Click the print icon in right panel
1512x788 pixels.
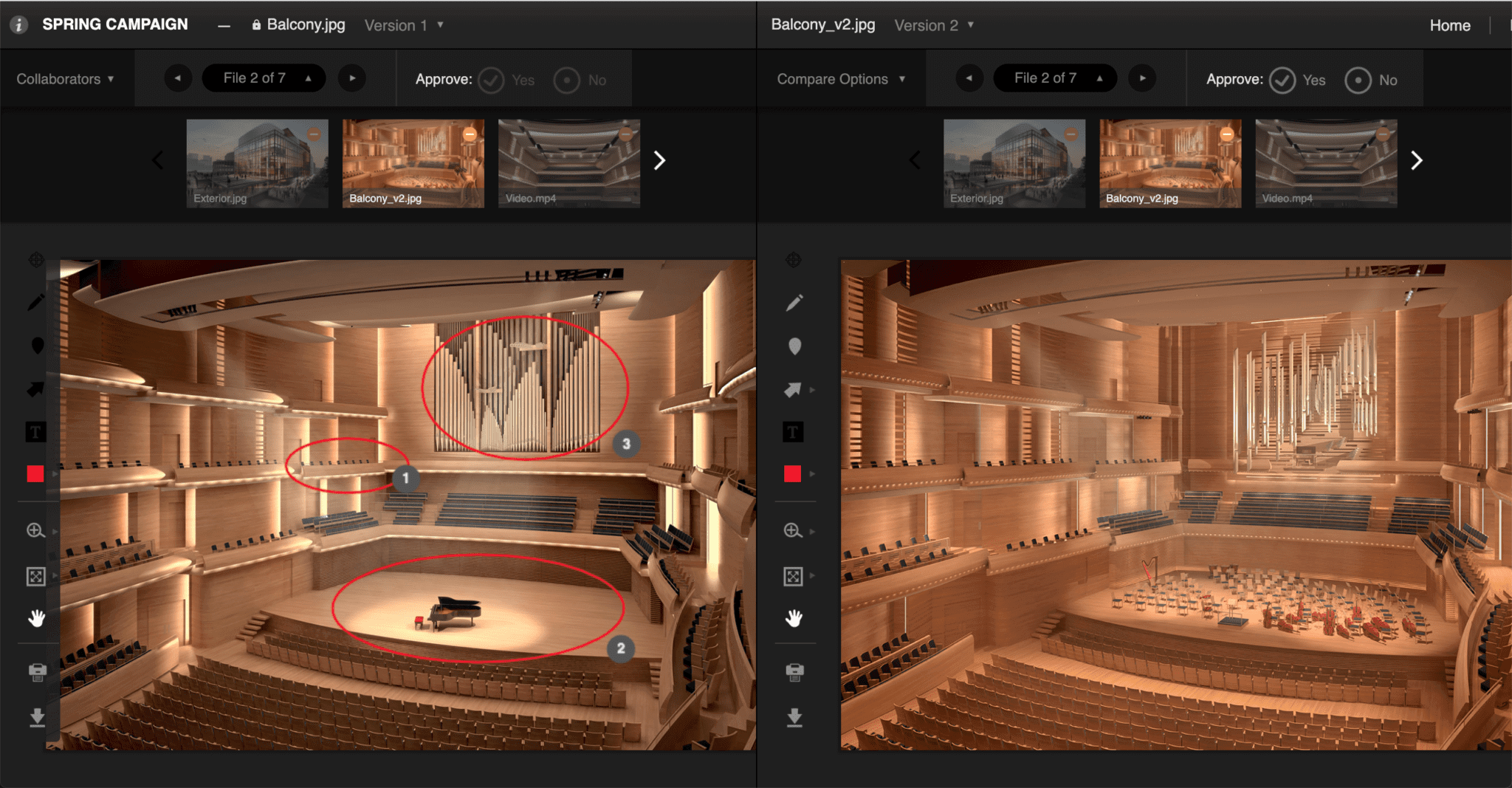coord(794,672)
